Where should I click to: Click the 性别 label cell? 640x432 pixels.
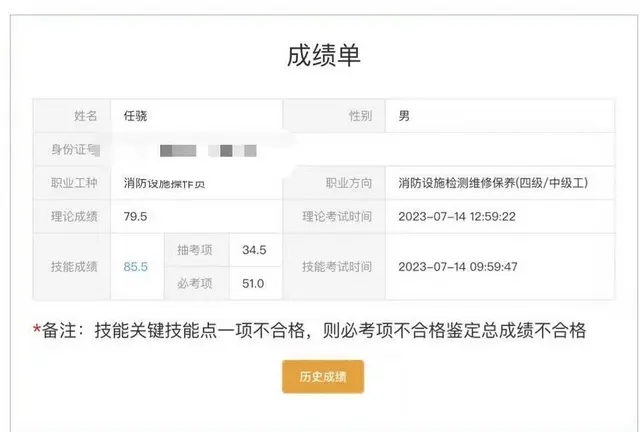tap(334, 116)
